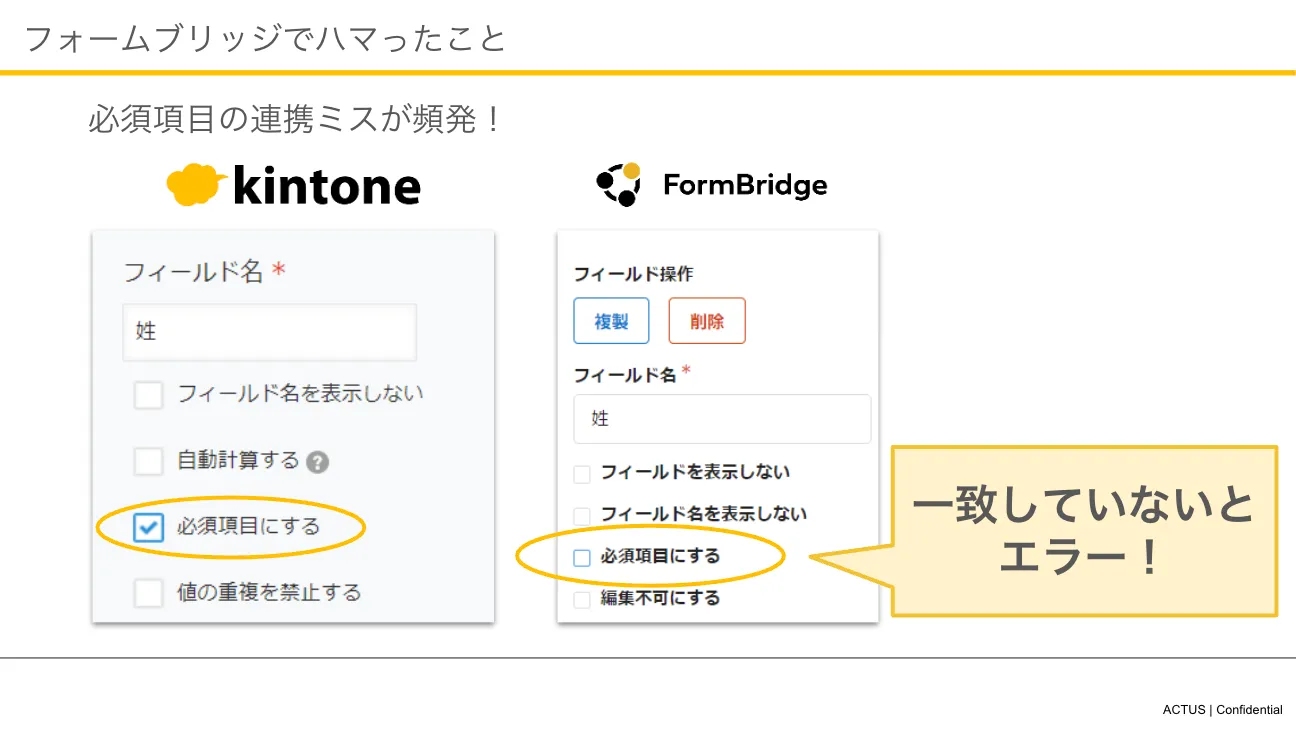The height and width of the screenshot is (730, 1296).
Task: Enable FormBridge 必須項目にする checkbox
Action: 582,558
